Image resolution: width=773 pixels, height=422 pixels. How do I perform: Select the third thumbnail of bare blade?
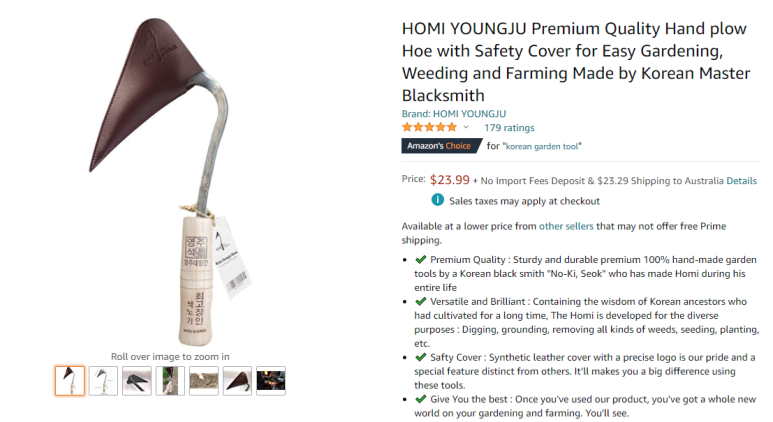(137, 380)
